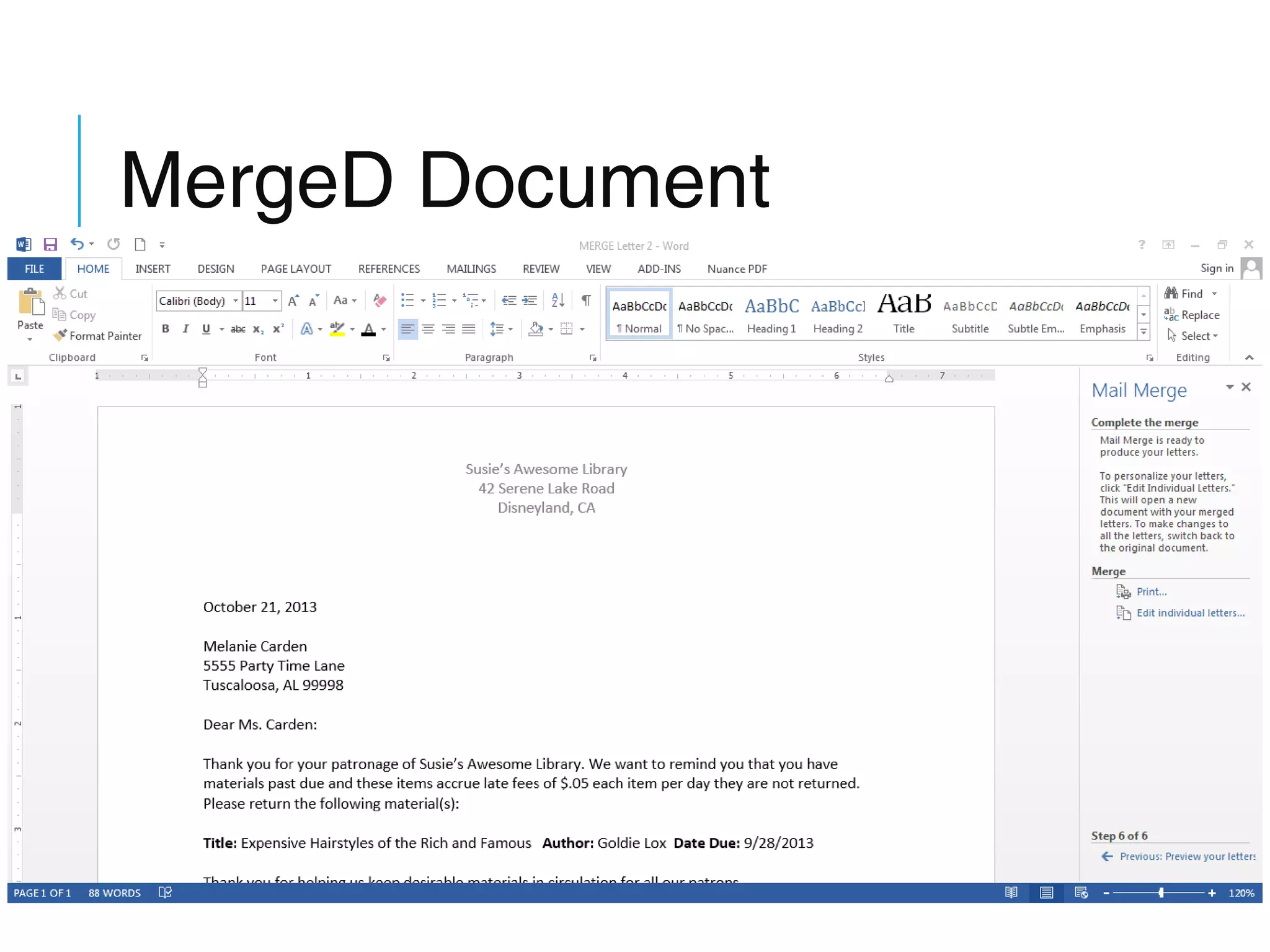The height and width of the screenshot is (952, 1270).
Task: Open the FILE tab
Action: [x=34, y=269]
